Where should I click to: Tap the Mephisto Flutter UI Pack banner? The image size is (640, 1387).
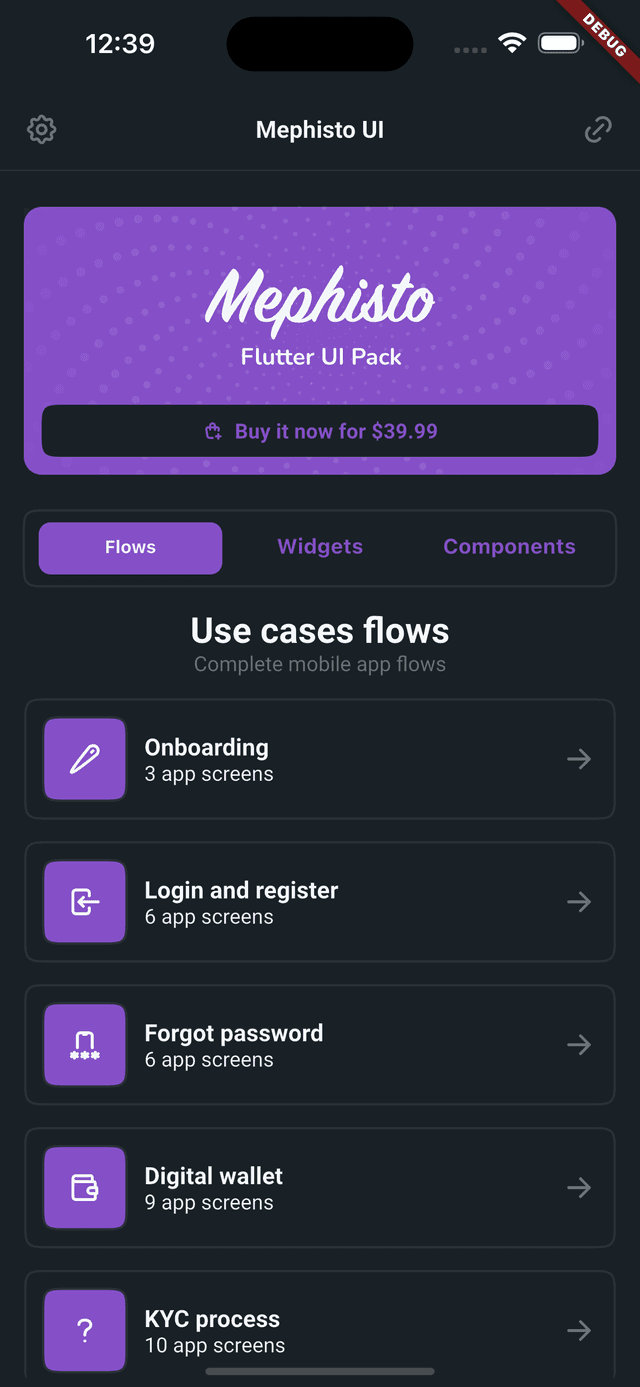320,341
